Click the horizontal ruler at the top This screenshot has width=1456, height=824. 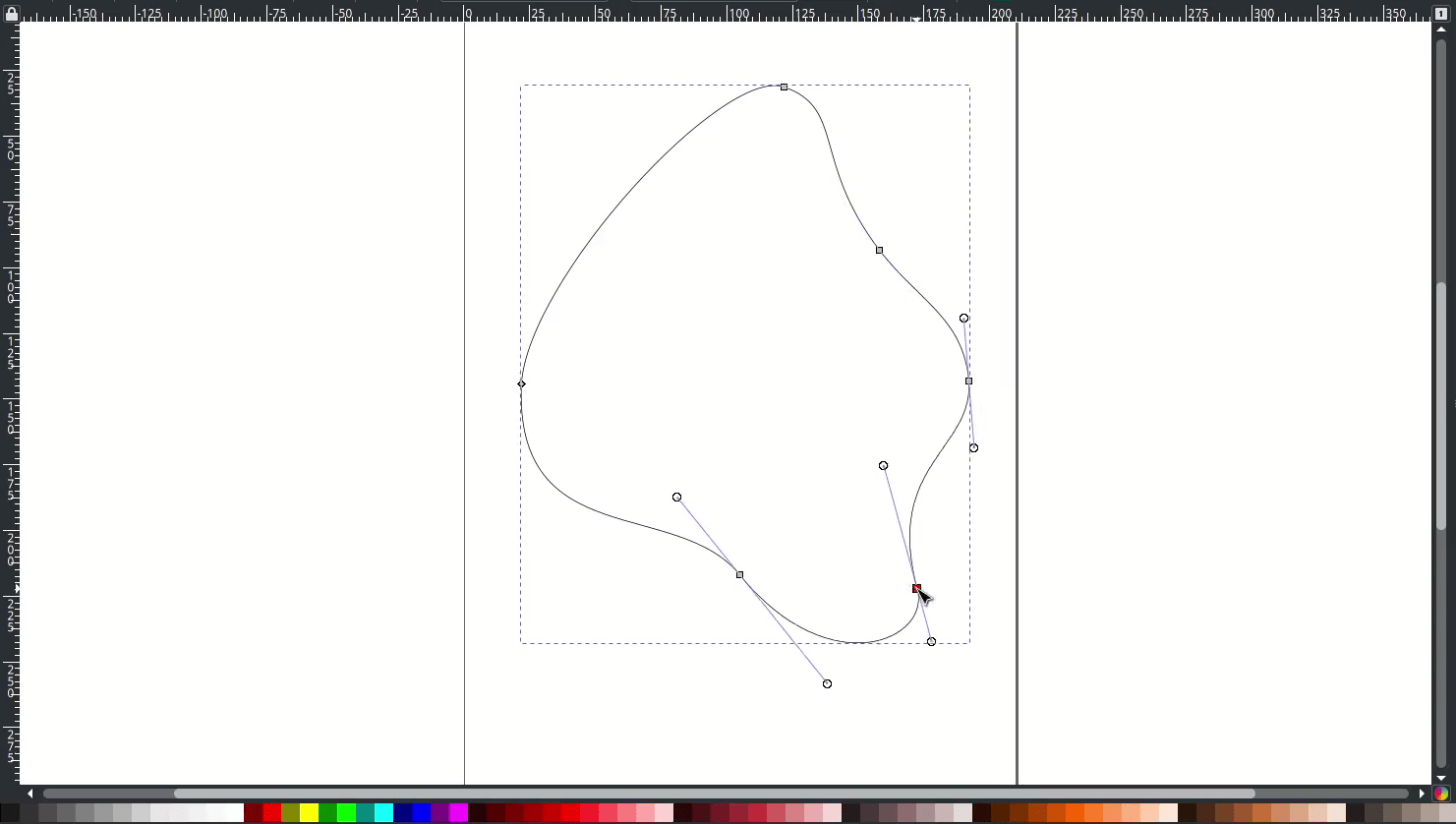click(x=688, y=14)
